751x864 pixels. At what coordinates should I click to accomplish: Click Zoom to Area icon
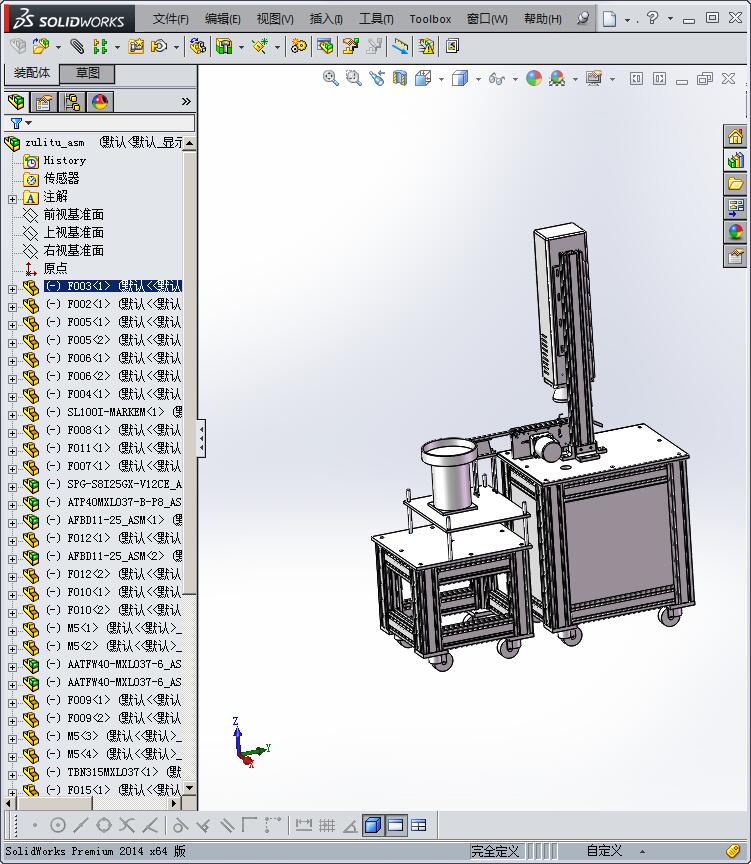354,78
